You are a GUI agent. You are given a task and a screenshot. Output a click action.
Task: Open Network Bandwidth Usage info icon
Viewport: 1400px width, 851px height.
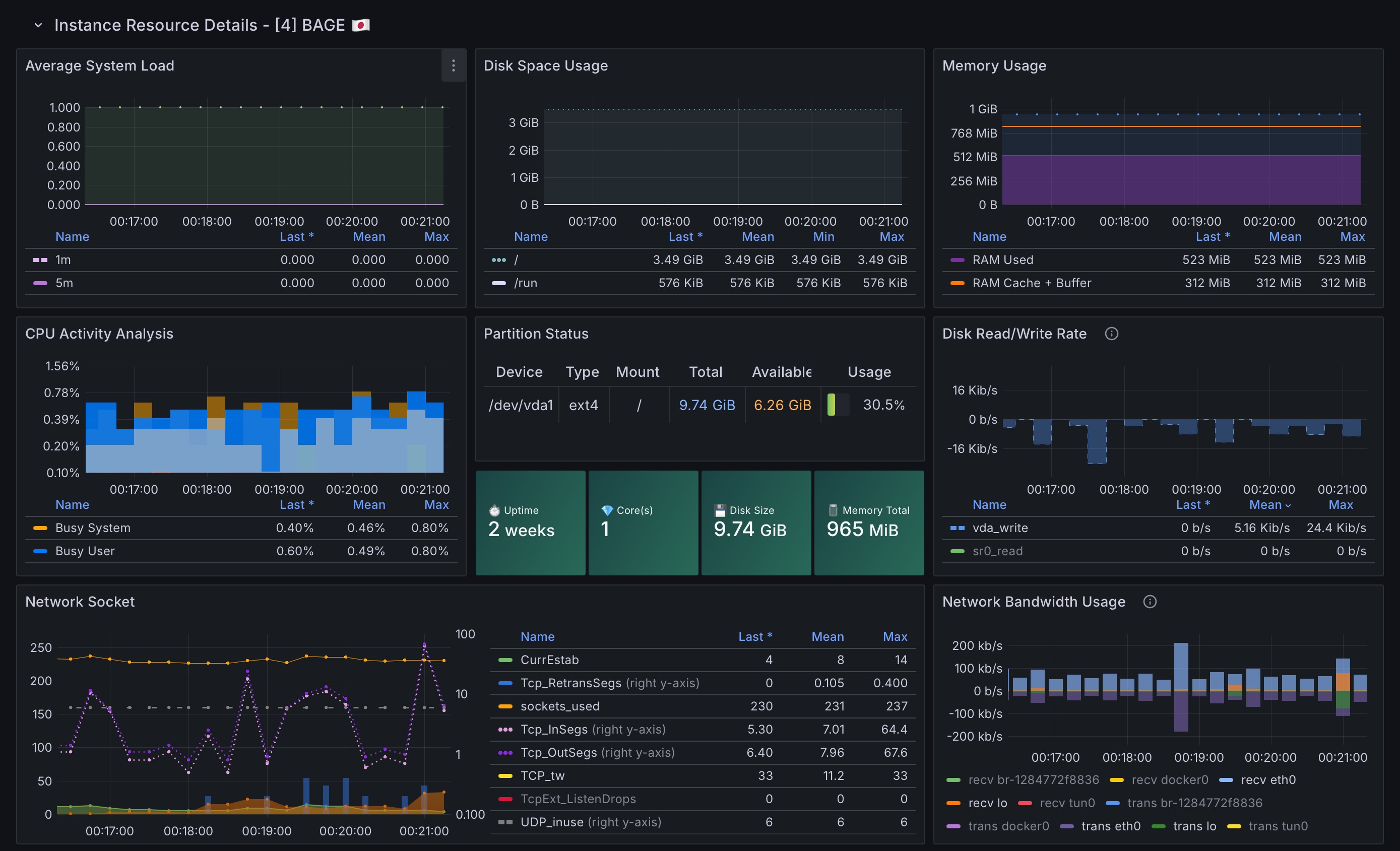click(1149, 602)
